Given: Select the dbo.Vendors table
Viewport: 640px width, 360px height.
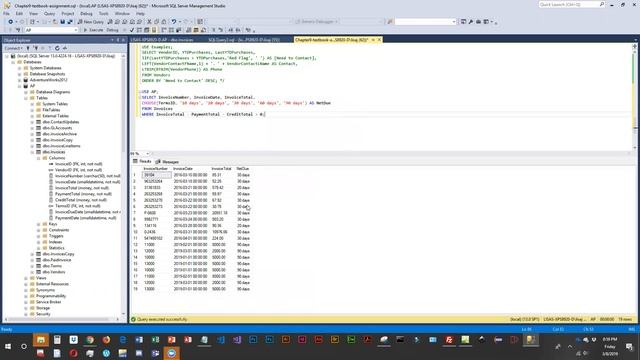Looking at the screenshot, I should pyautogui.click(x=54, y=272).
